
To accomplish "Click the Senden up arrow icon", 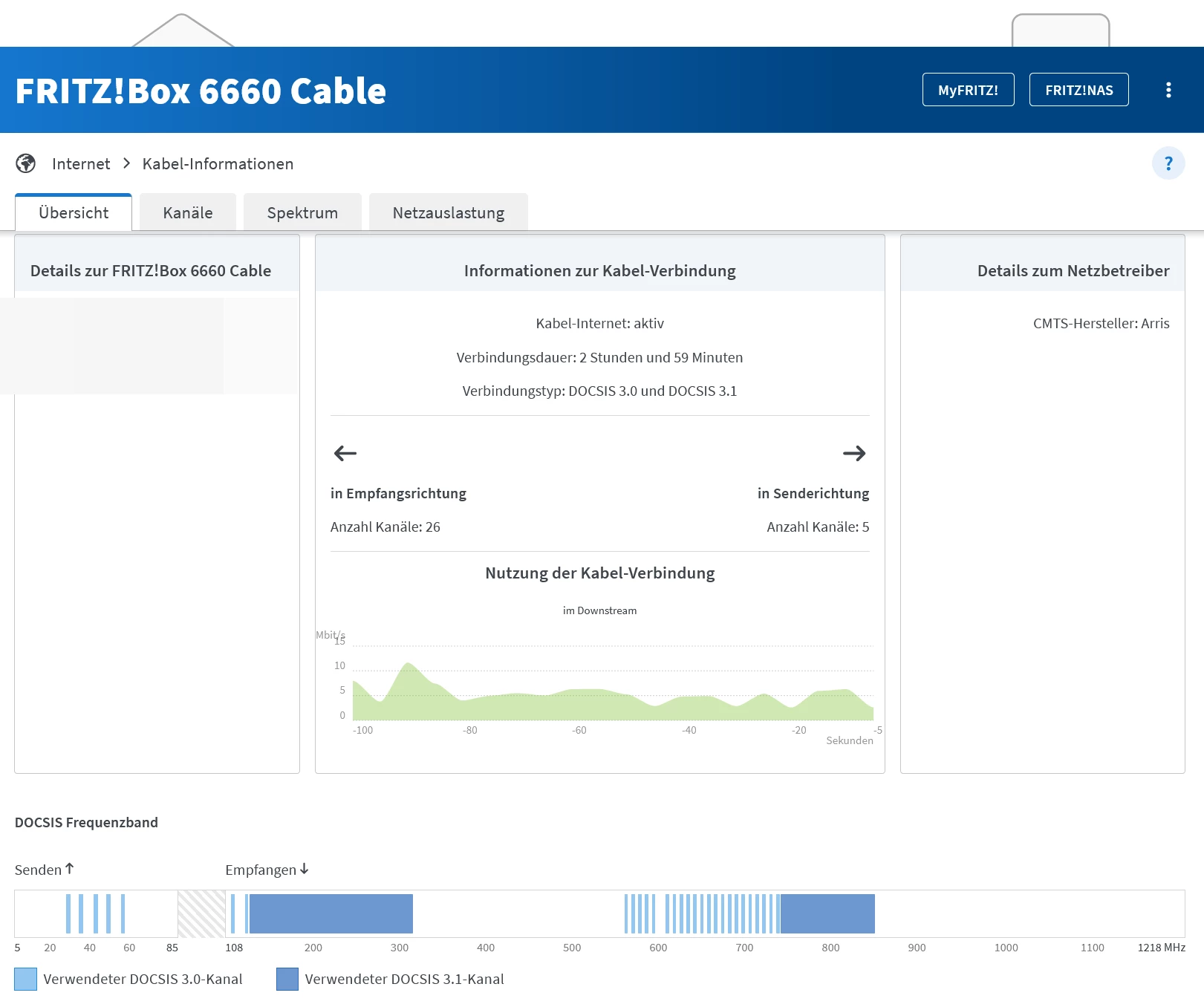I will pyautogui.click(x=70, y=868).
